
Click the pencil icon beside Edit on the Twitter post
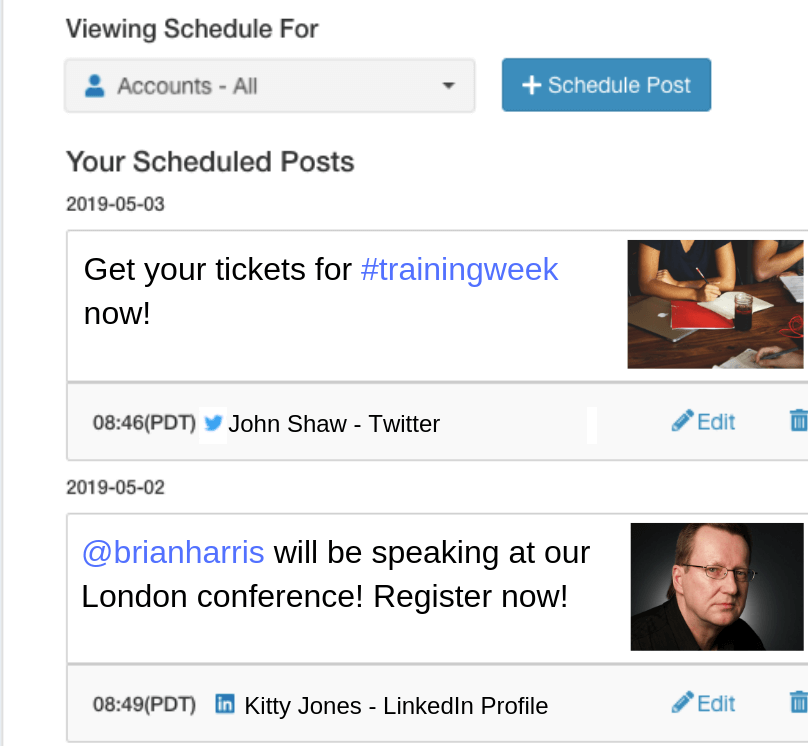681,421
